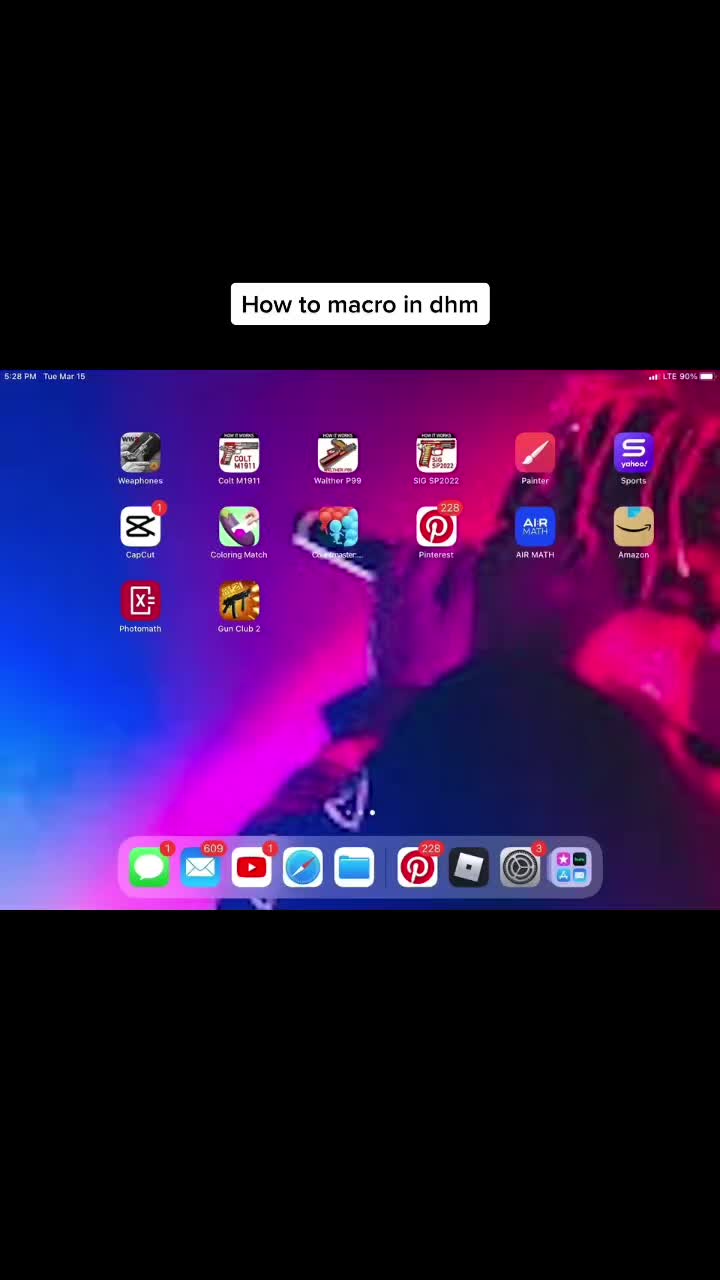This screenshot has width=720, height=1280.
Task: Open the App Library folder in dock
Action: tap(571, 867)
